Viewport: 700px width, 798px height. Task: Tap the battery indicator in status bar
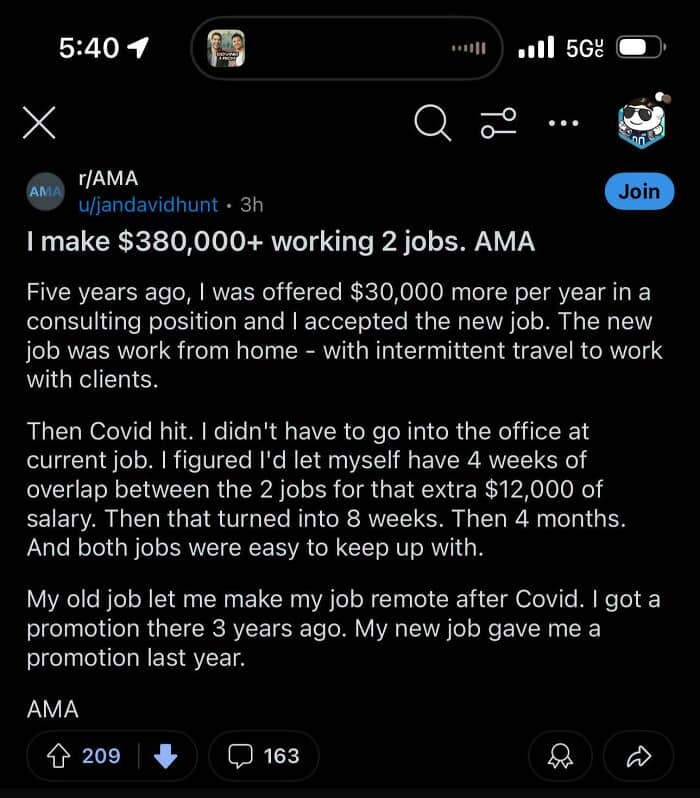pos(640,48)
